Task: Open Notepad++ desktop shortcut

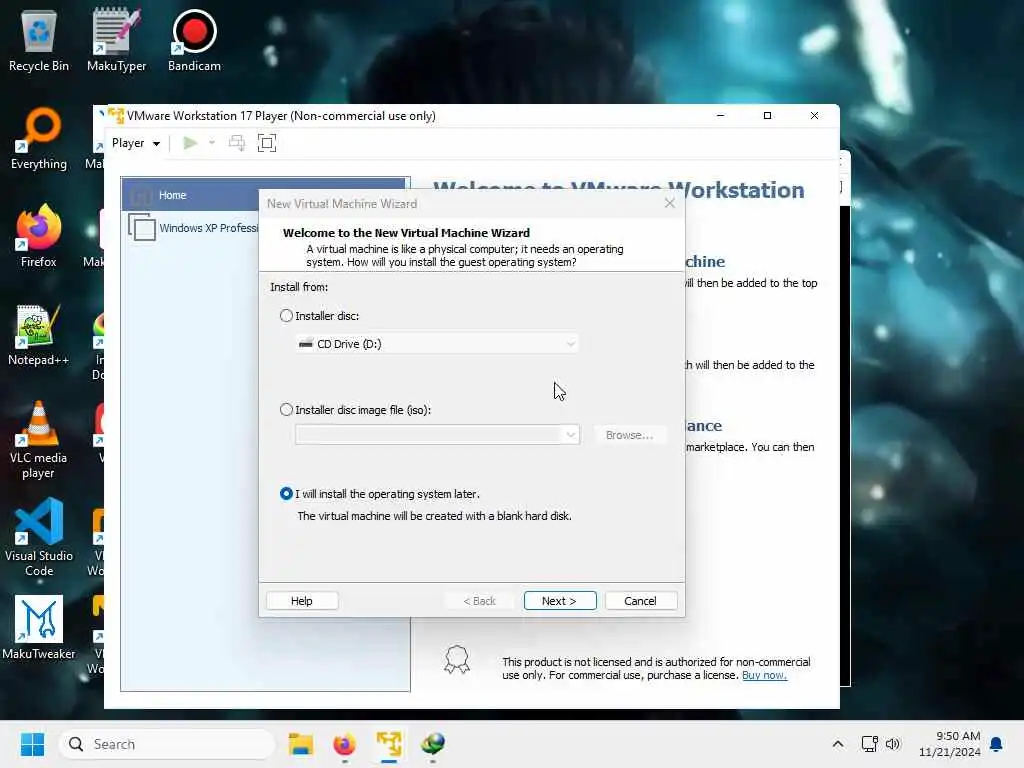Action: (x=39, y=334)
